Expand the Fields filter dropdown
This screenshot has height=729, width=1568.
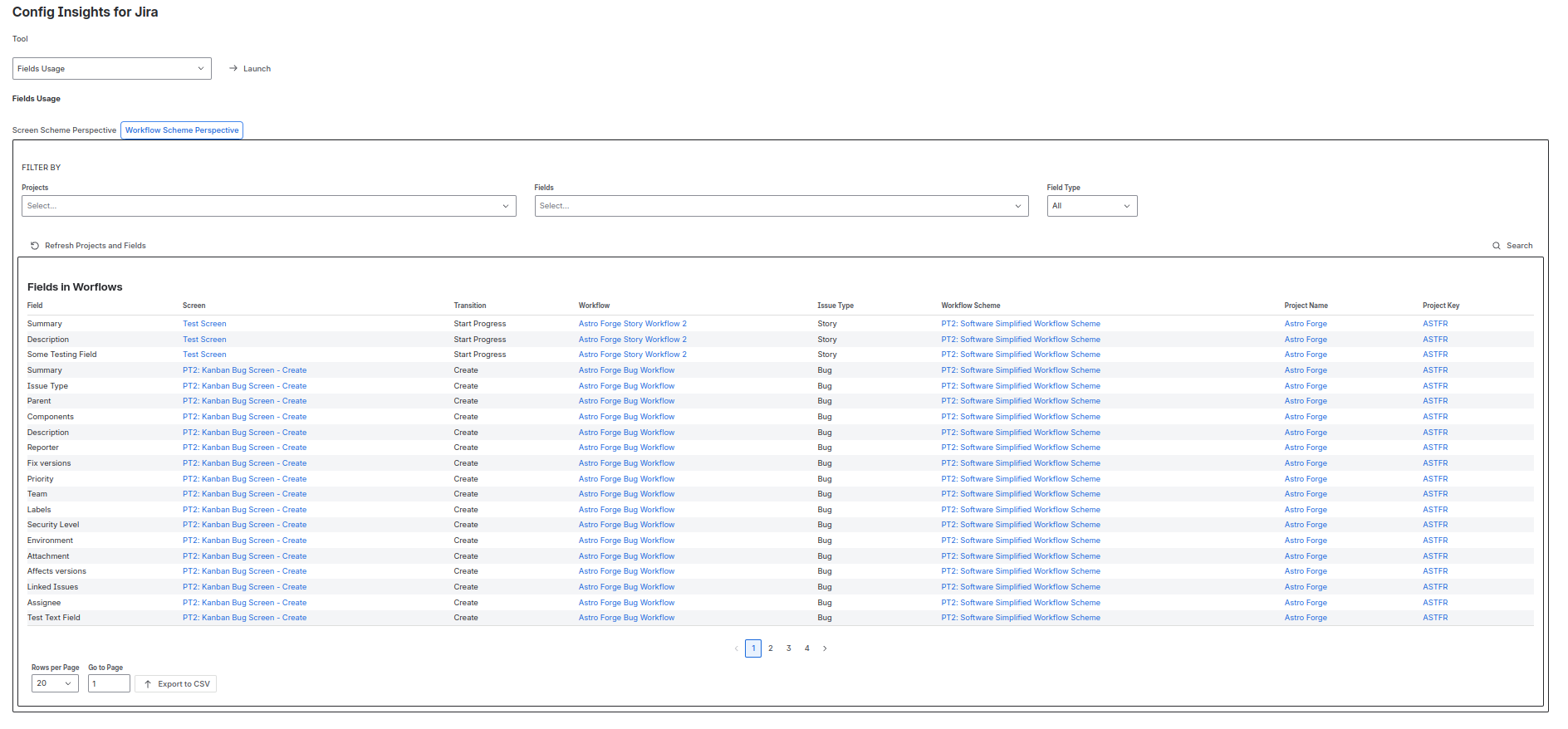pyautogui.click(x=782, y=206)
